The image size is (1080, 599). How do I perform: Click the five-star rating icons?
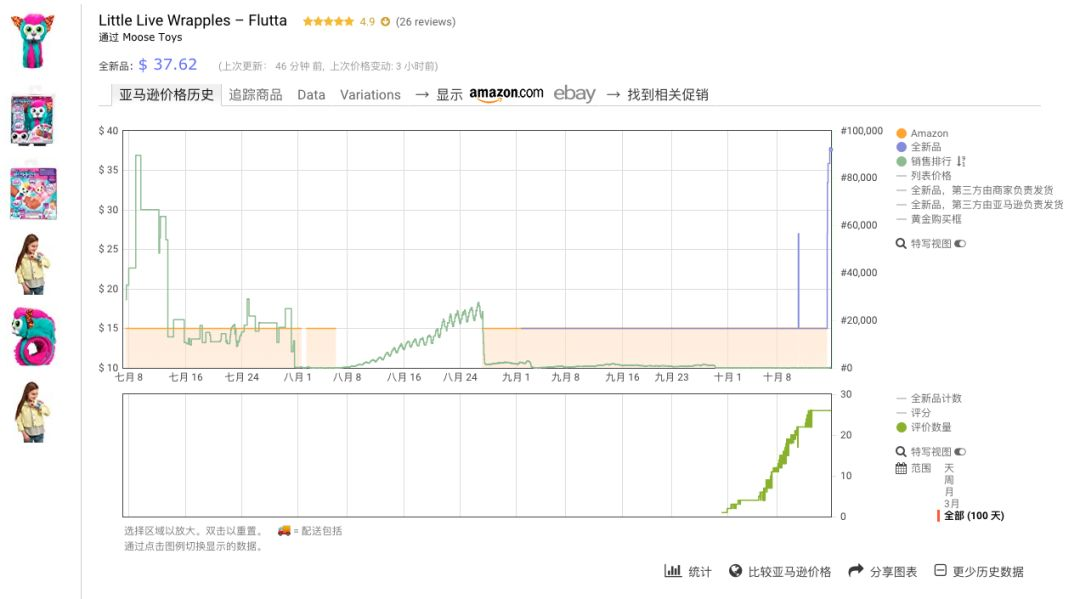click(329, 21)
